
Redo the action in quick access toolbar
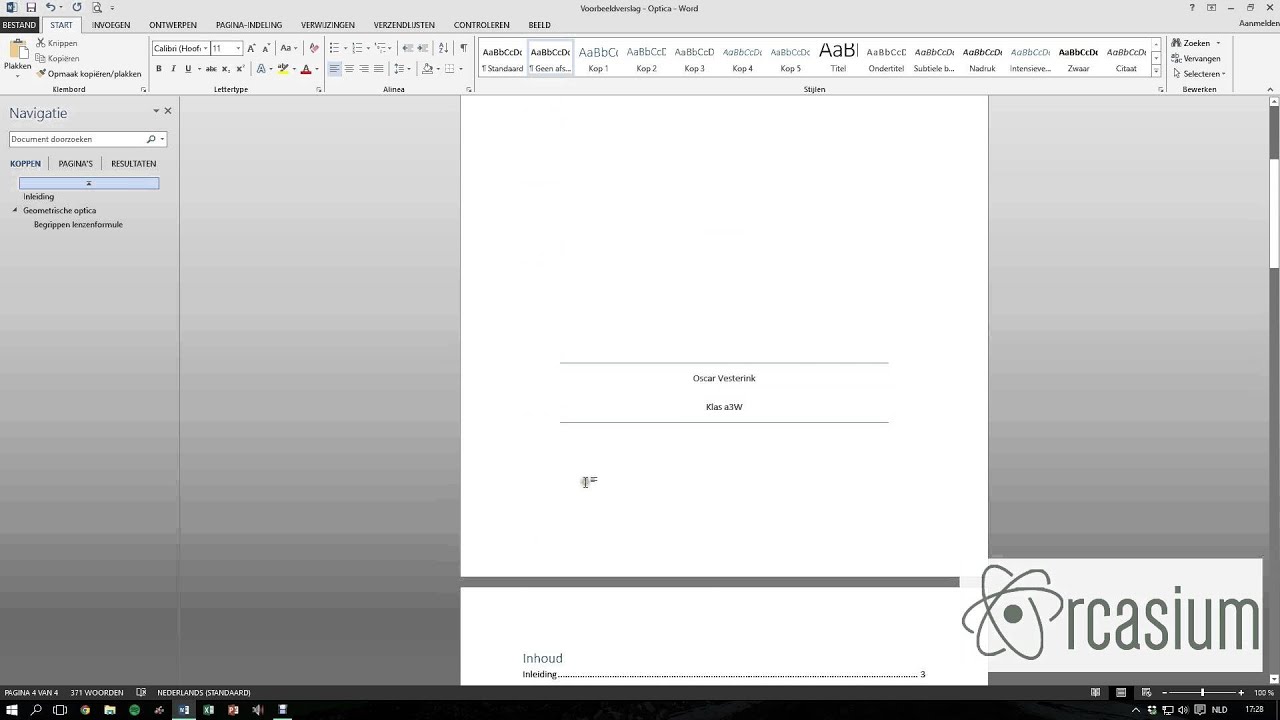point(77,8)
